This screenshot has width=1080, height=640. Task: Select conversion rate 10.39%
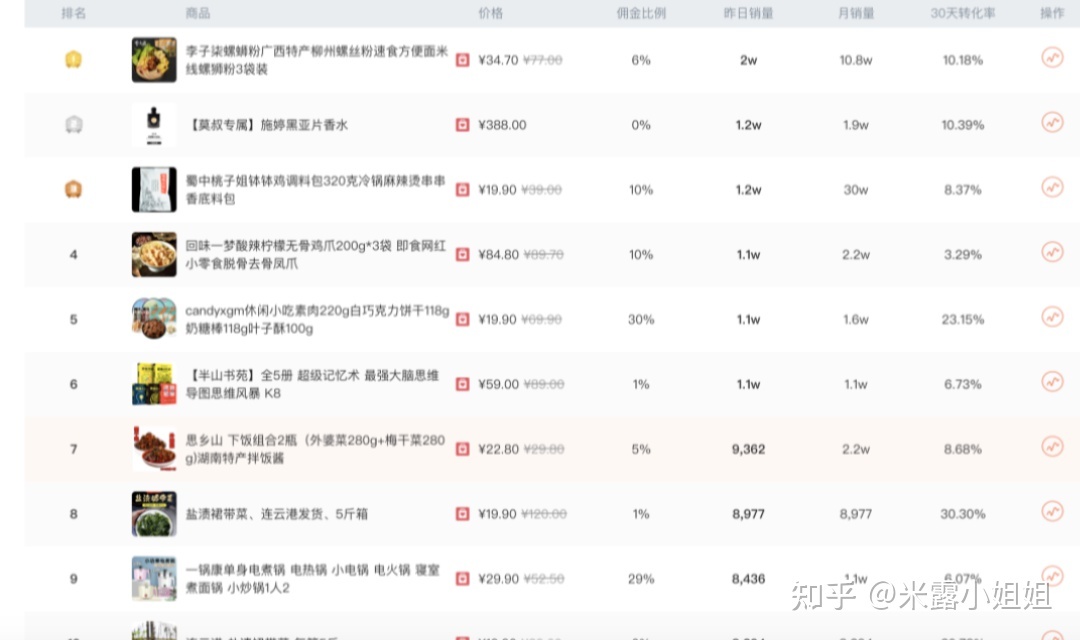(x=963, y=125)
